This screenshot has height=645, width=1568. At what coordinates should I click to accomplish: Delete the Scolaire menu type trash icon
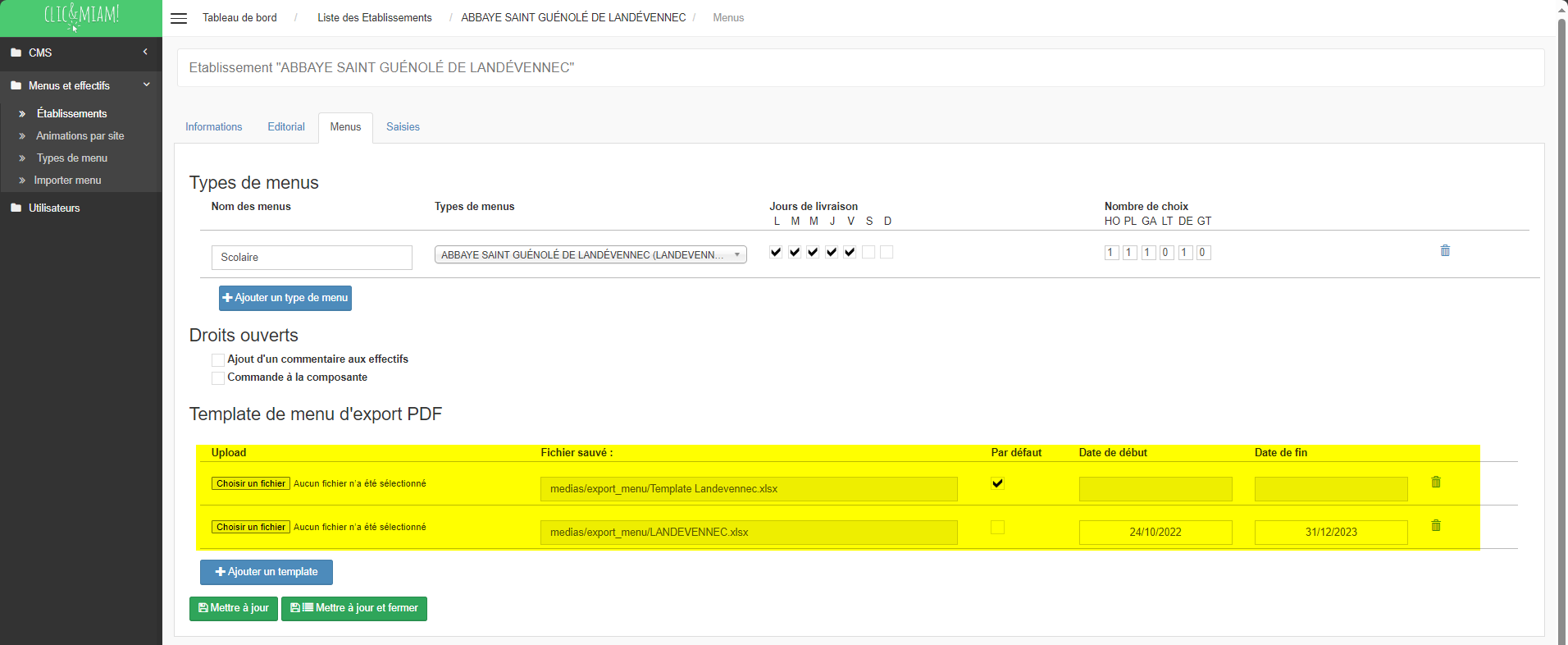pos(1445,250)
